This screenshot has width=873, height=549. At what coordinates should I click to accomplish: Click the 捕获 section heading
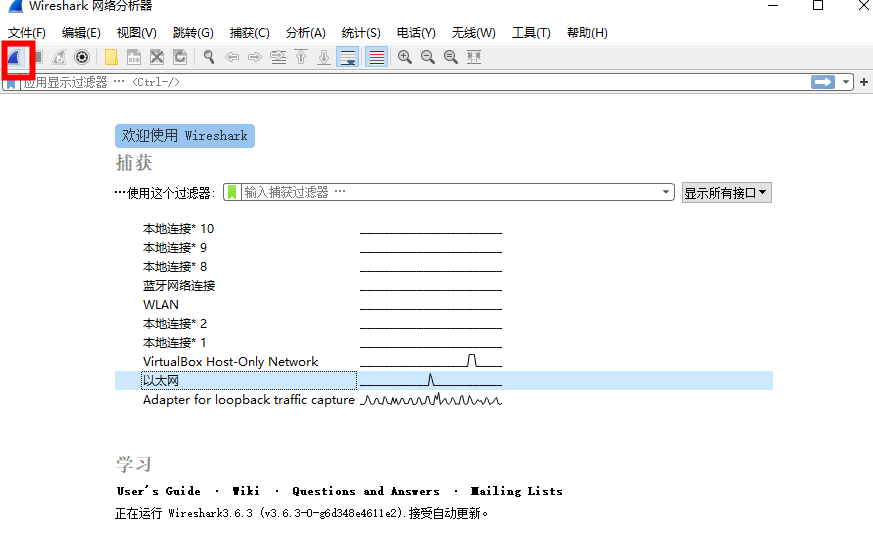tap(134, 163)
